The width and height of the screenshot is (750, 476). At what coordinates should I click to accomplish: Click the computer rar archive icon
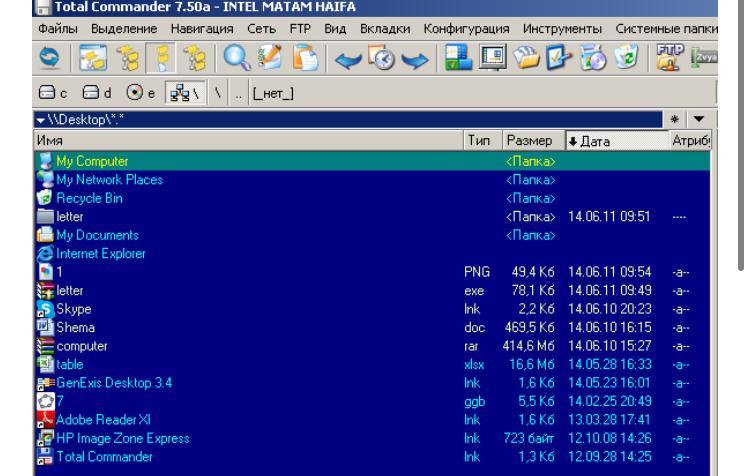pyautogui.click(x=45, y=346)
